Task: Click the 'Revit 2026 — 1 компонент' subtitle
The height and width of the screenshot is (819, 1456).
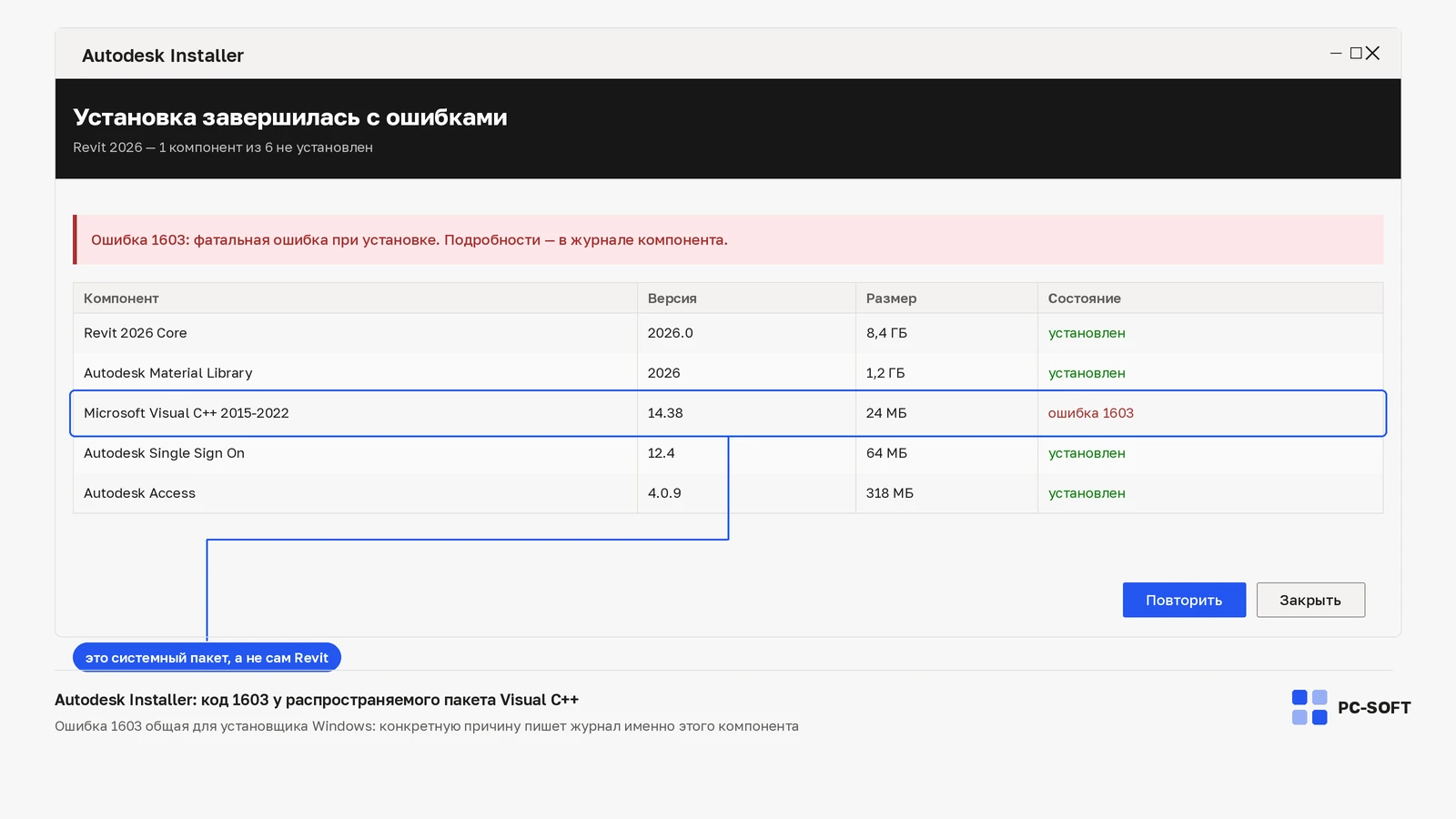Action: point(223,147)
